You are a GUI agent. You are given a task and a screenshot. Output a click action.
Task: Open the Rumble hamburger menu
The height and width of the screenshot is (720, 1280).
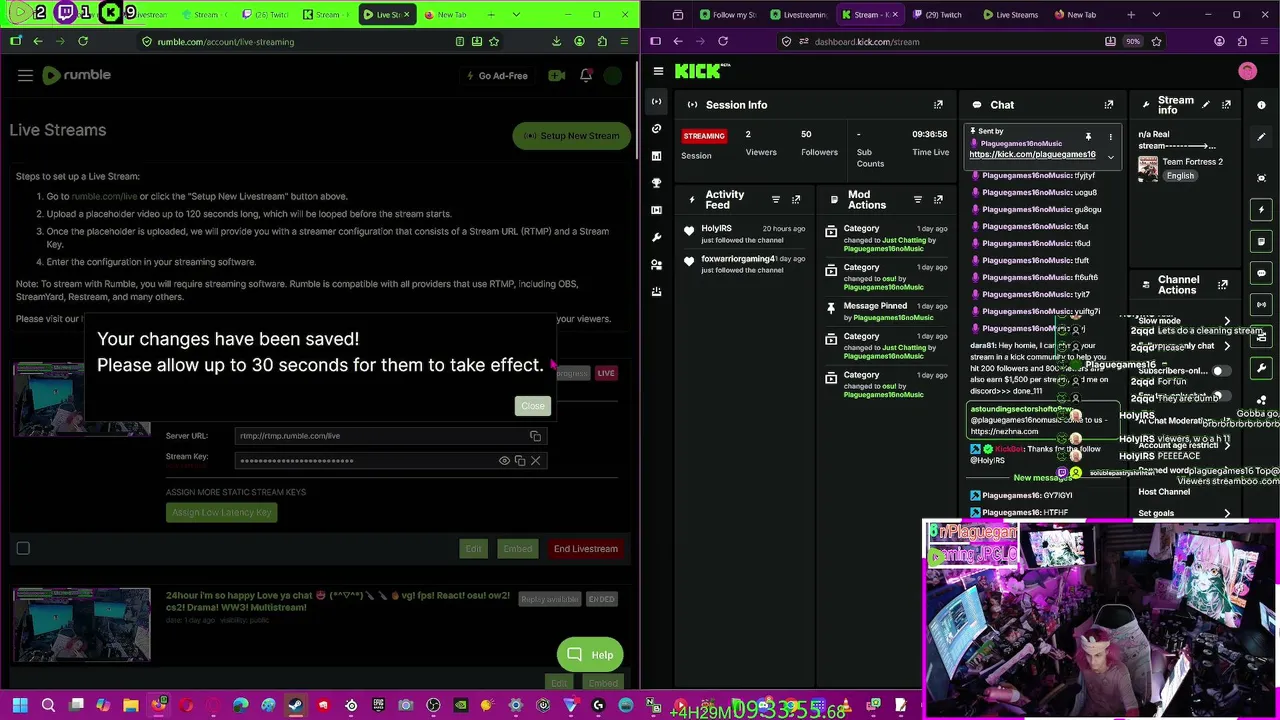25,75
